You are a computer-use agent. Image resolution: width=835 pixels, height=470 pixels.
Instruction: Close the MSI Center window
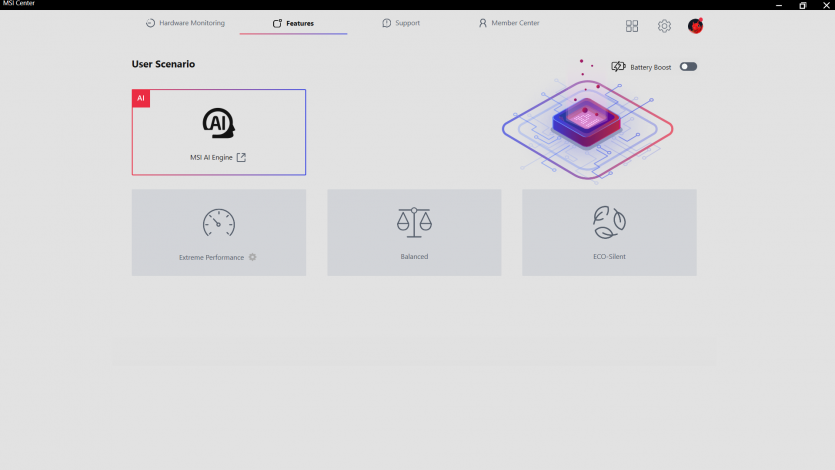pyautogui.click(x=825, y=5)
